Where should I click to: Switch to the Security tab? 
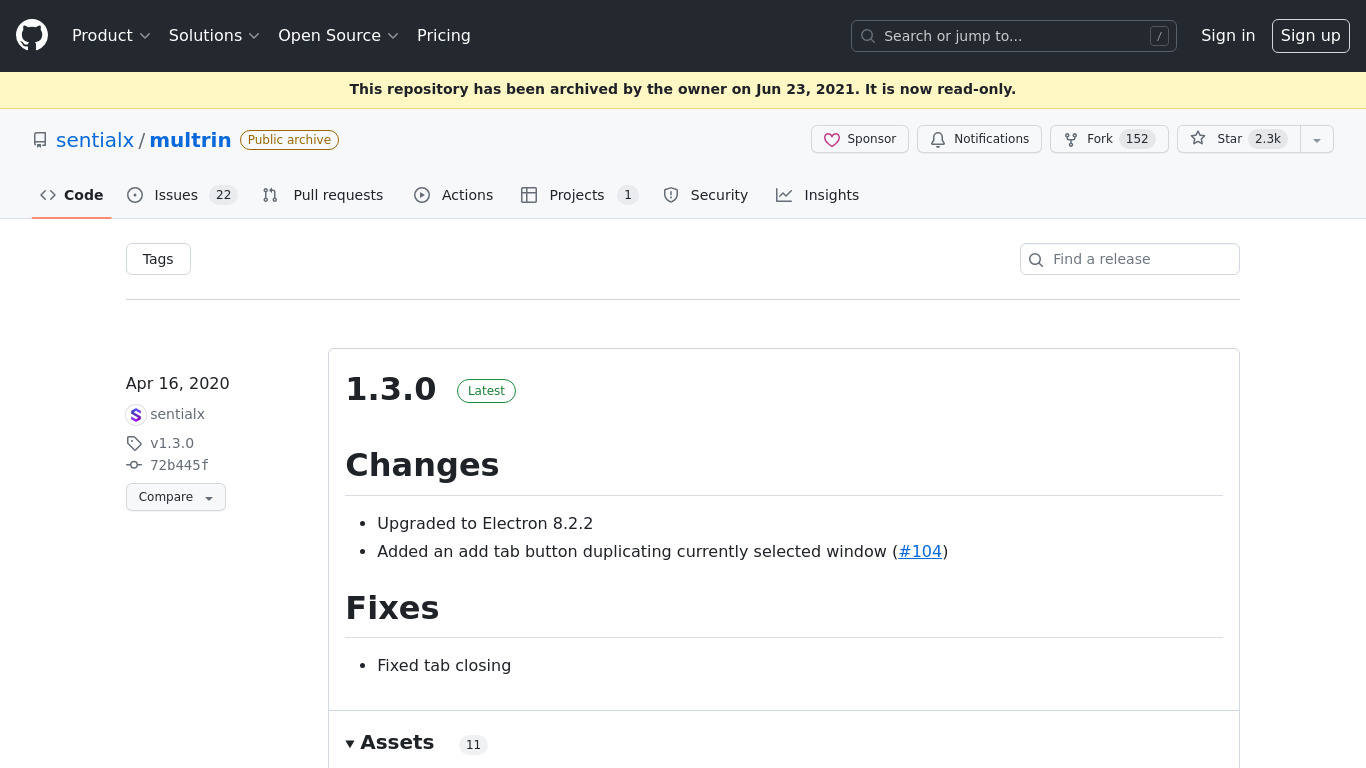click(706, 195)
